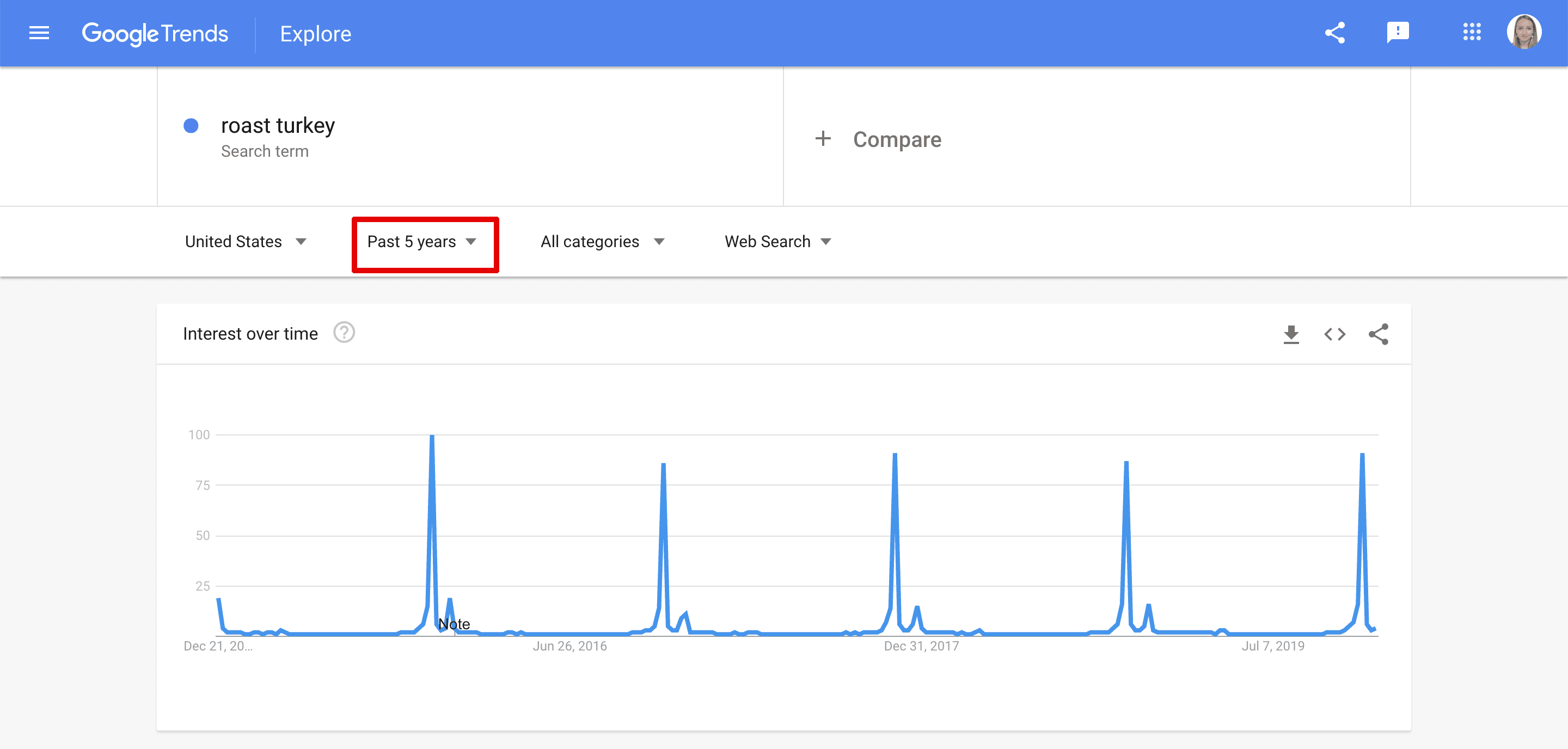
Task: Click the roast turkey search term label
Action: 279,124
